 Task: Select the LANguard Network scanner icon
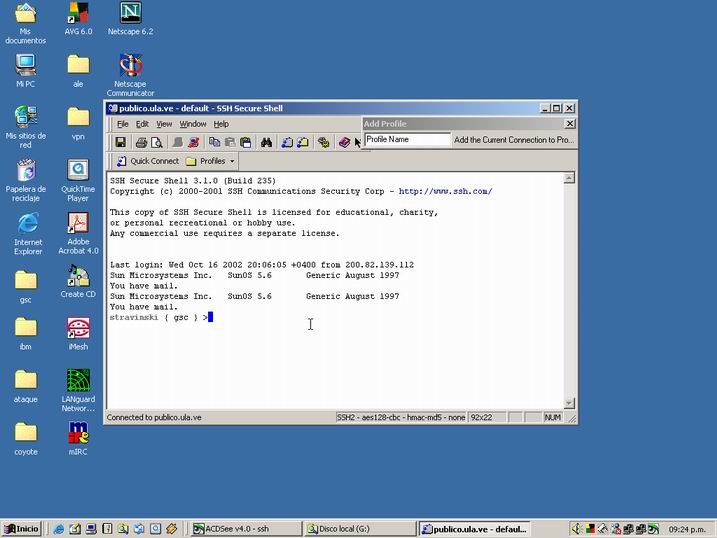click(78, 390)
